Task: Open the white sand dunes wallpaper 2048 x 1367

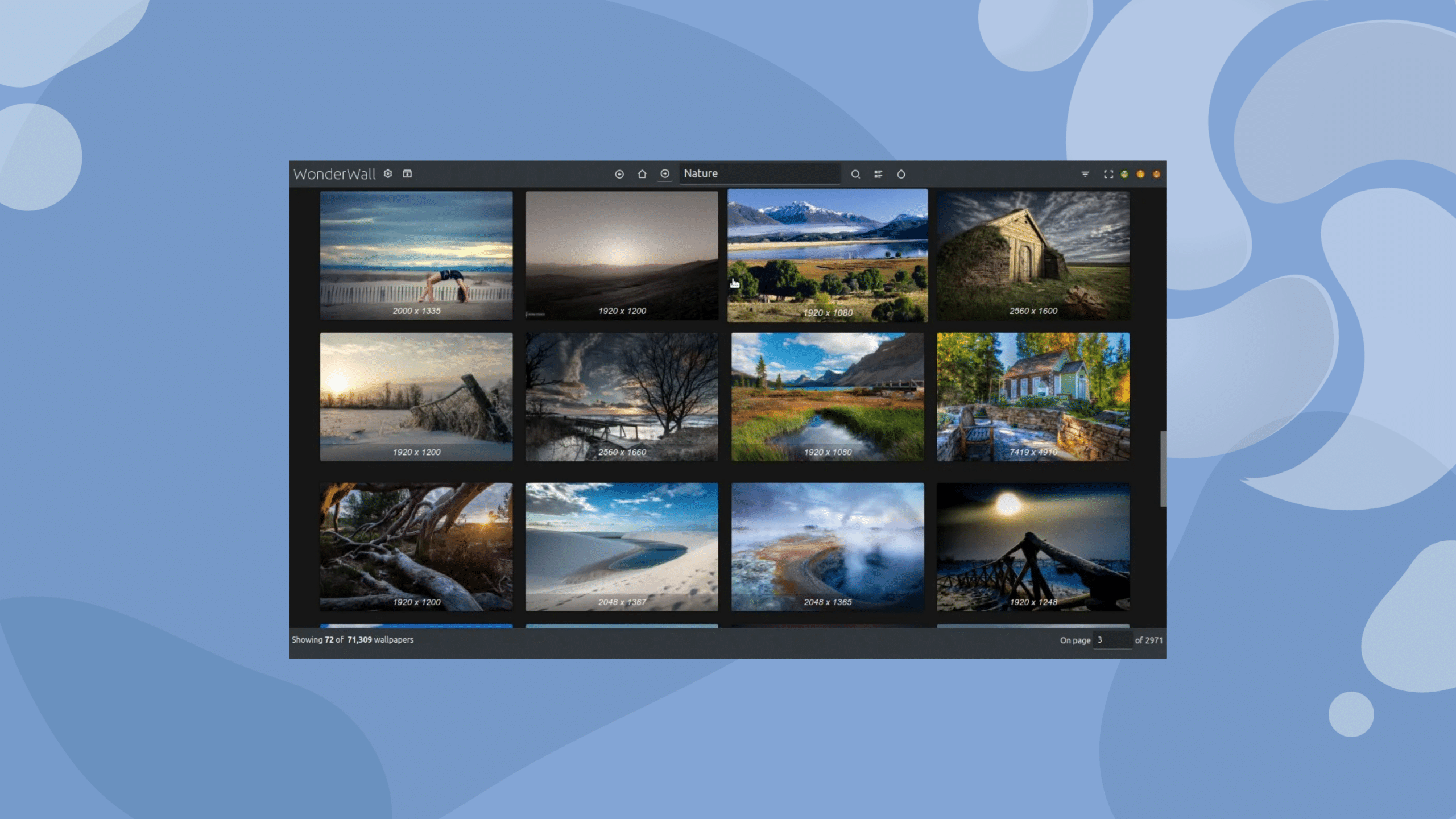Action: point(622,547)
